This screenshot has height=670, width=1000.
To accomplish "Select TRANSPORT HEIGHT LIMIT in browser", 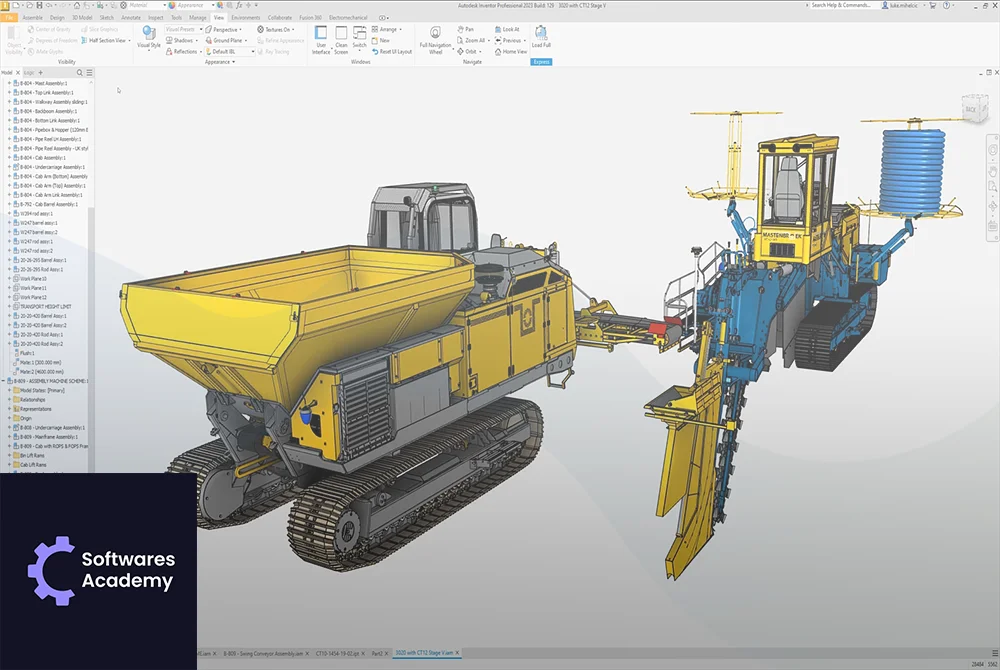I will [45, 307].
